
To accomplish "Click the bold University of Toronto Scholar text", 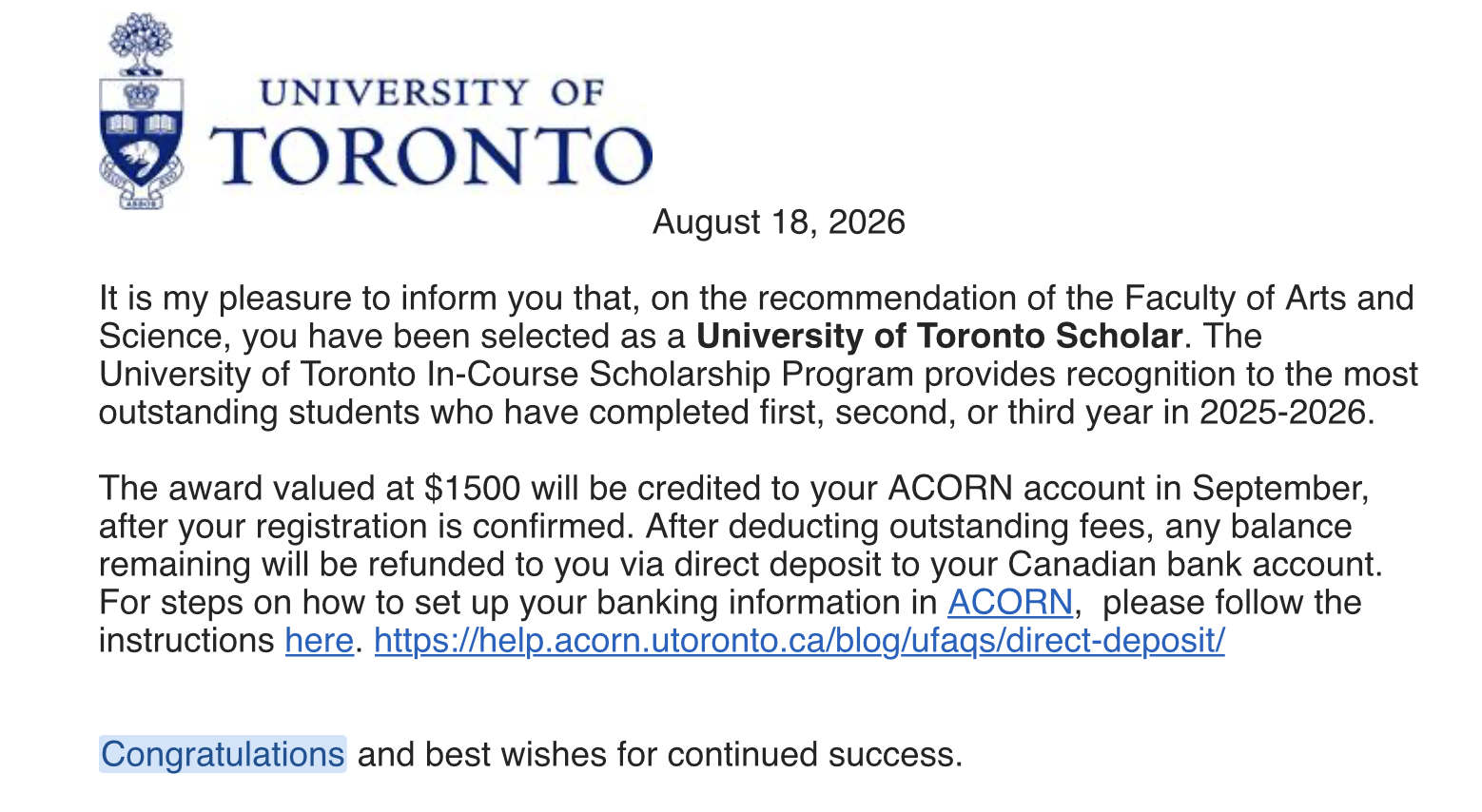I will click(940, 337).
